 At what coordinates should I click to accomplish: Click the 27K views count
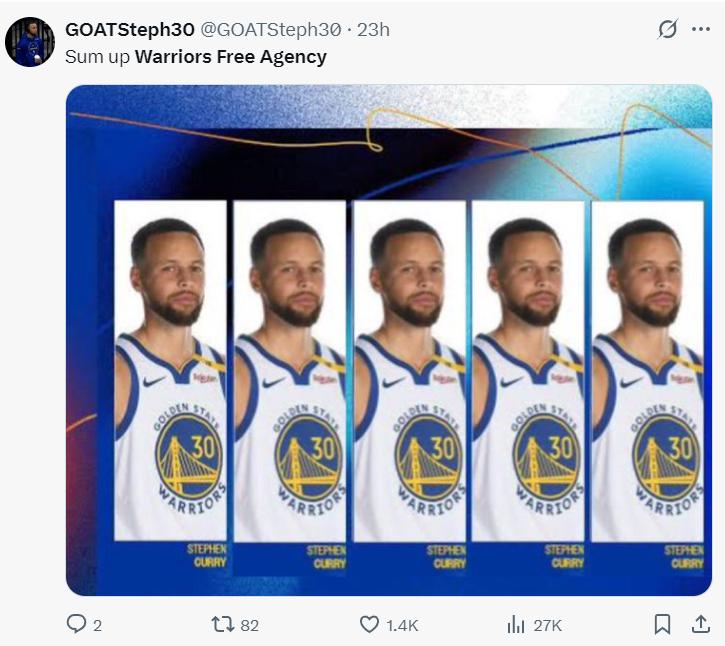click(x=547, y=626)
